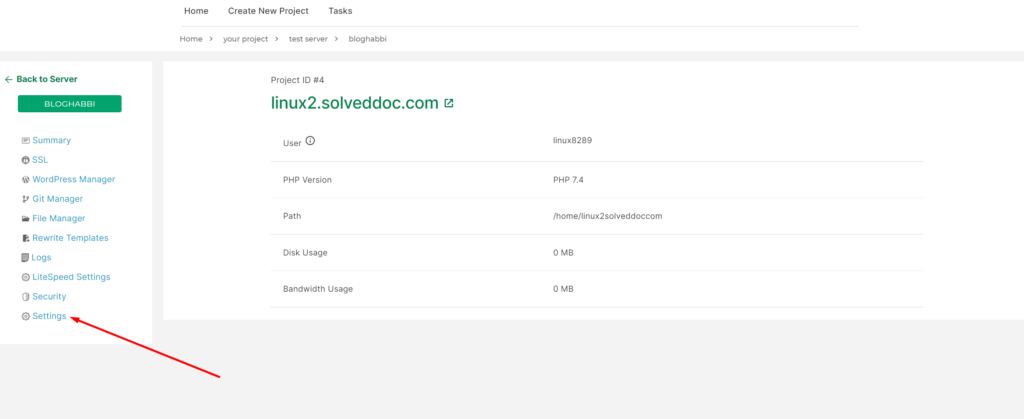Open WordPress Manager link
This screenshot has height=419, width=1024.
[74, 179]
